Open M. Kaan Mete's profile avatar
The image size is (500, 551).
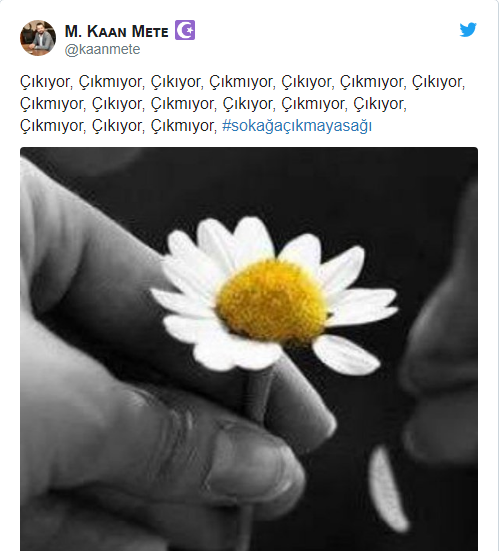[38, 38]
